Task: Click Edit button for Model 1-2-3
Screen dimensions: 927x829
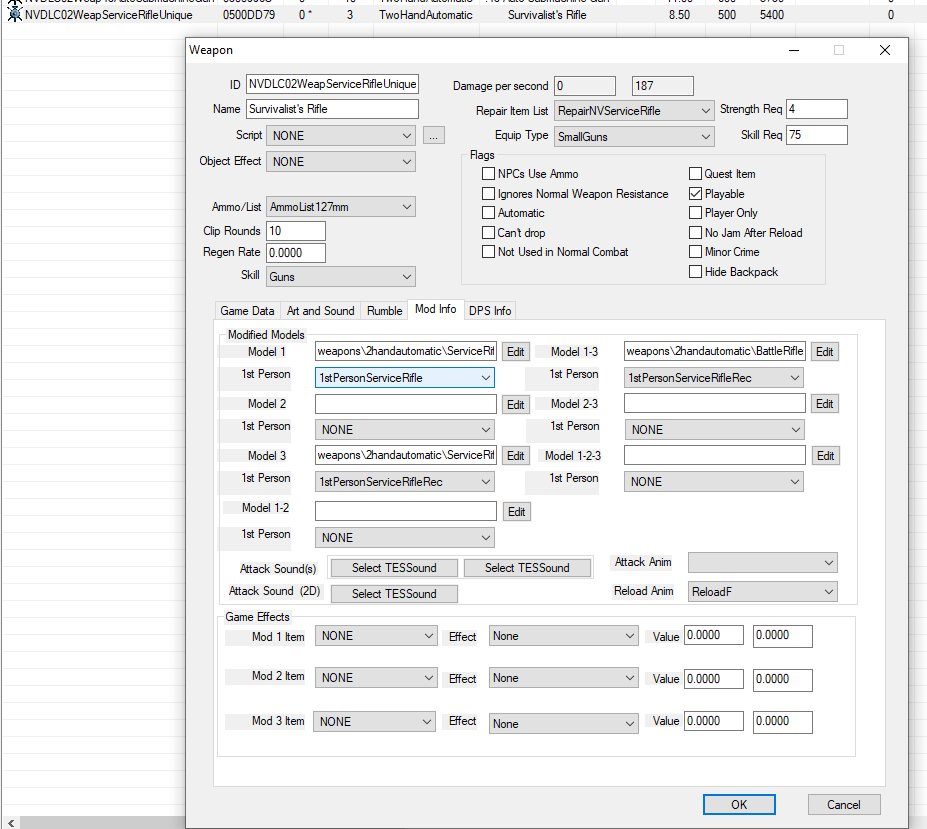Action: [x=825, y=456]
